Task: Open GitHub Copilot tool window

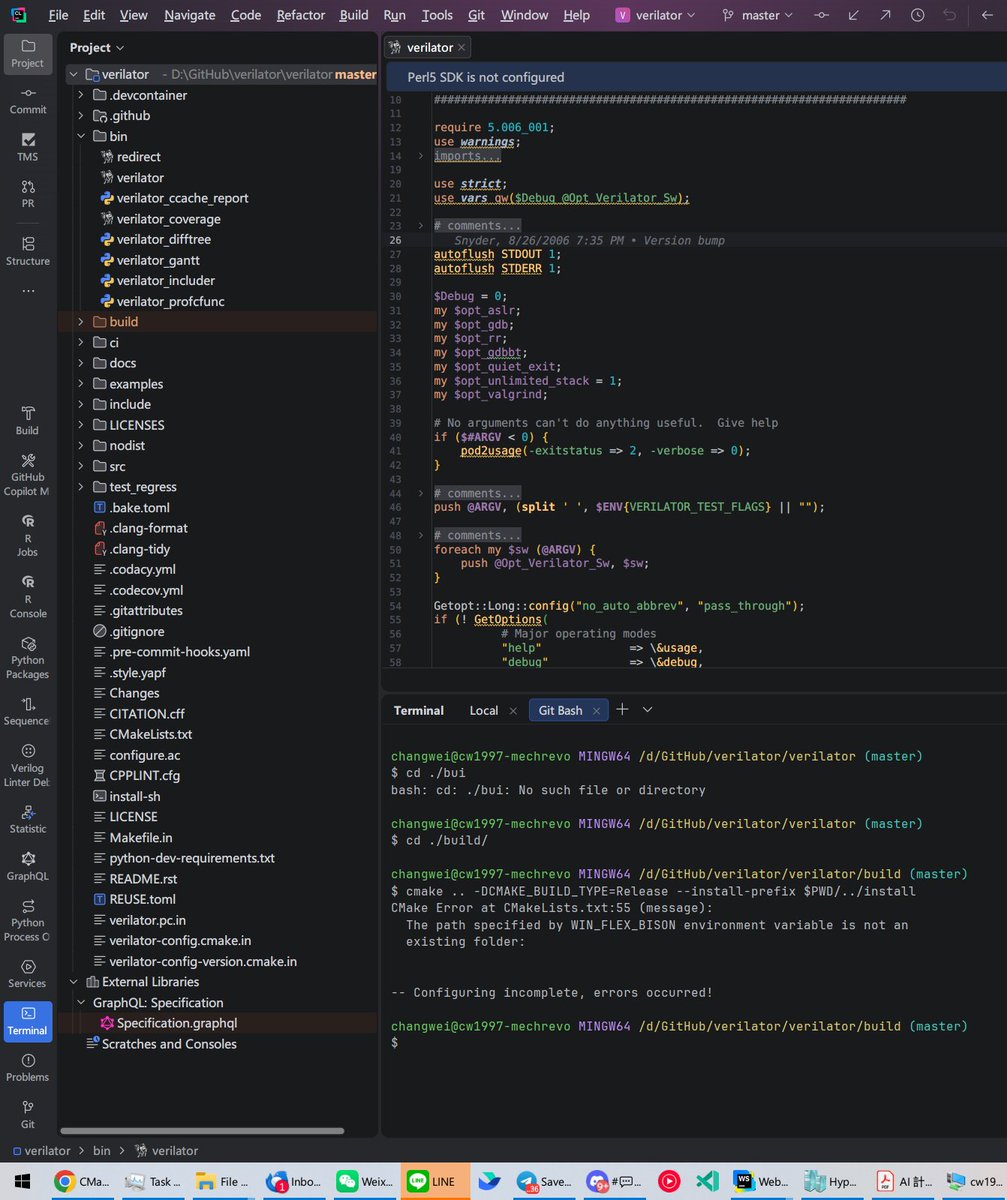Action: [28, 475]
